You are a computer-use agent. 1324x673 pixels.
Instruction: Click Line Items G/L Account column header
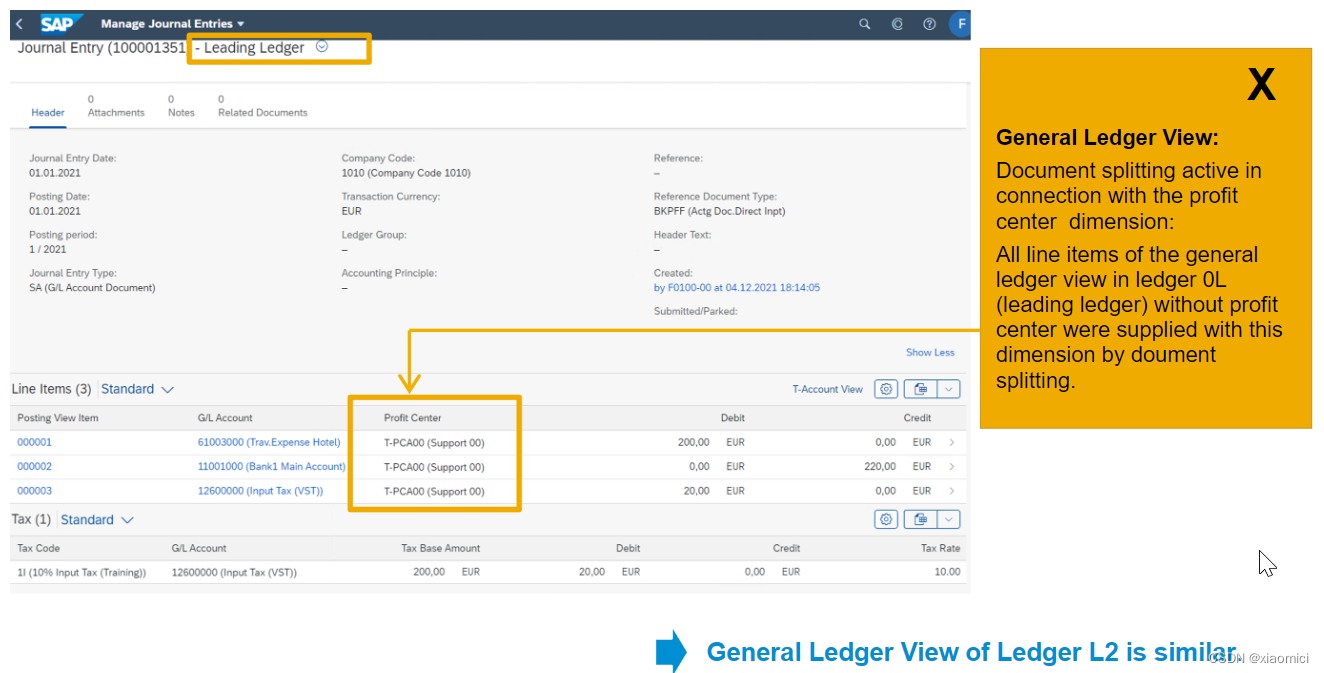(225, 418)
